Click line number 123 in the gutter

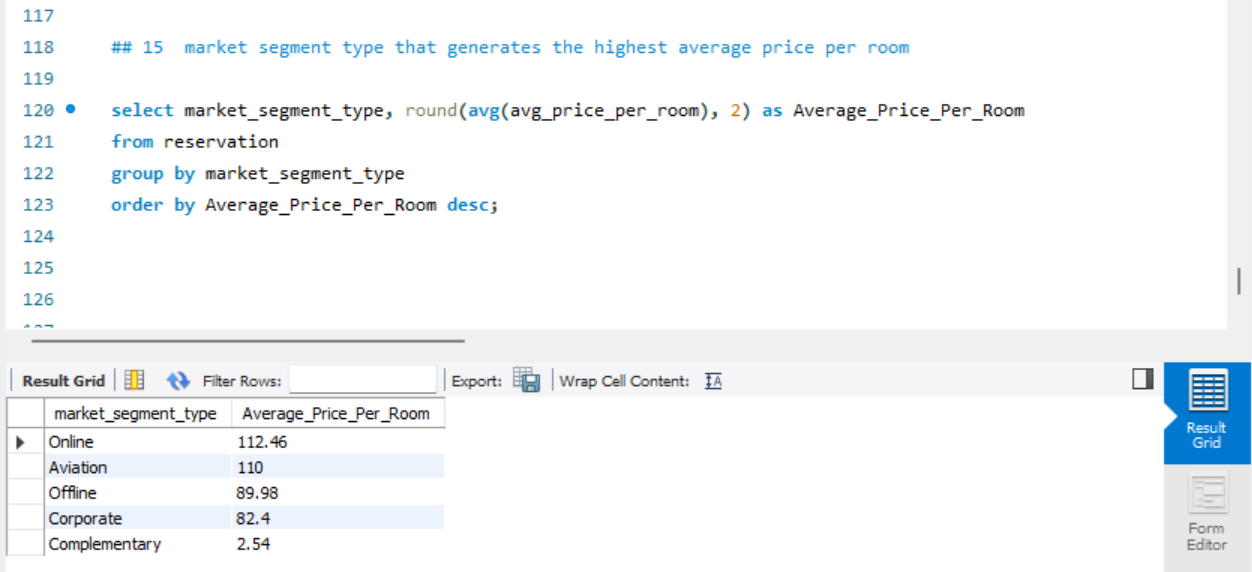[x=38, y=204]
